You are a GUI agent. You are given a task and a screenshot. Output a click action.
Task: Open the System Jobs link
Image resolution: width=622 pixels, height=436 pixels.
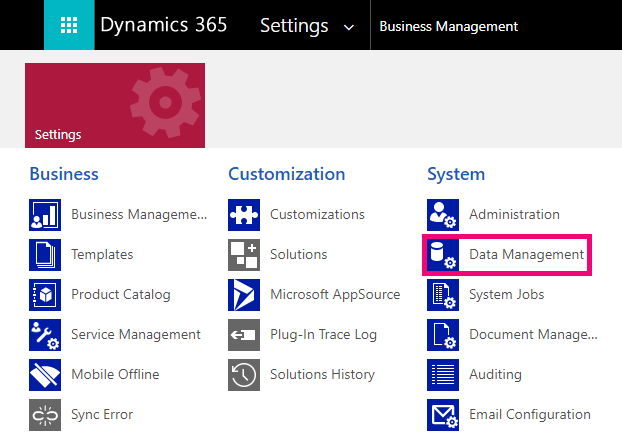tap(507, 294)
